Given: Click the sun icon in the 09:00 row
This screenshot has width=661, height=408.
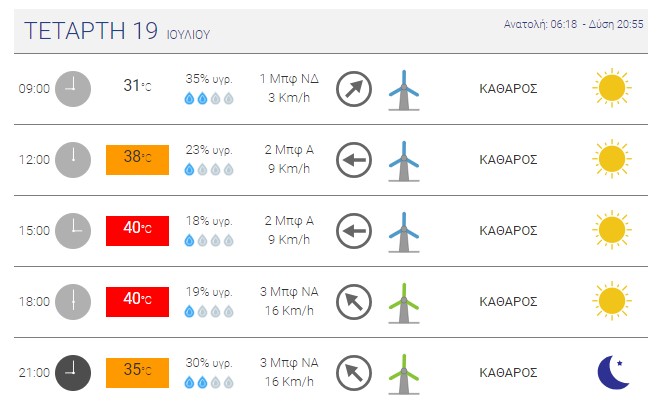Looking at the screenshot, I should (612, 88).
